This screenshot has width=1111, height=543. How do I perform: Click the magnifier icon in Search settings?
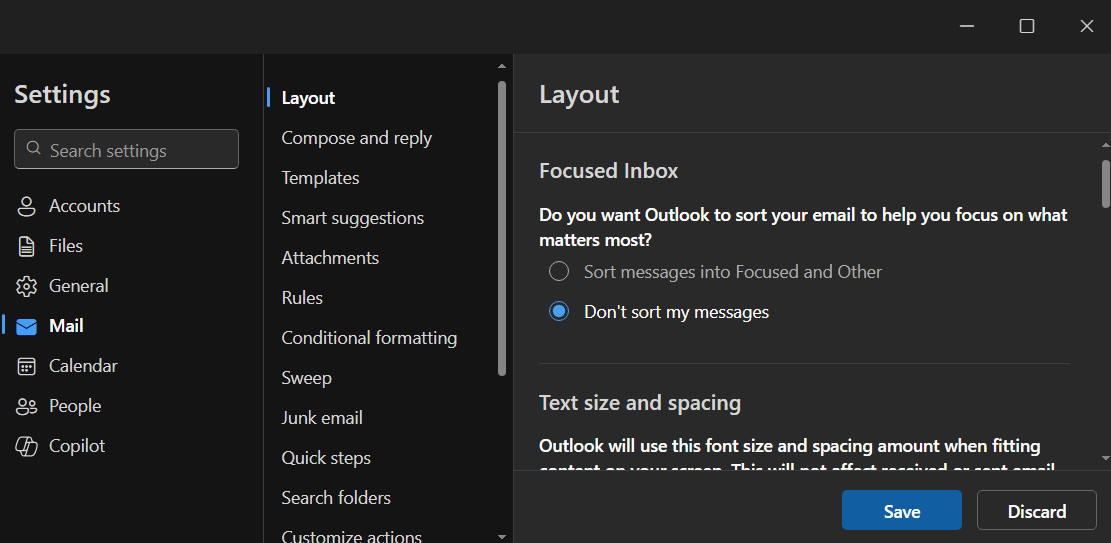(x=33, y=148)
